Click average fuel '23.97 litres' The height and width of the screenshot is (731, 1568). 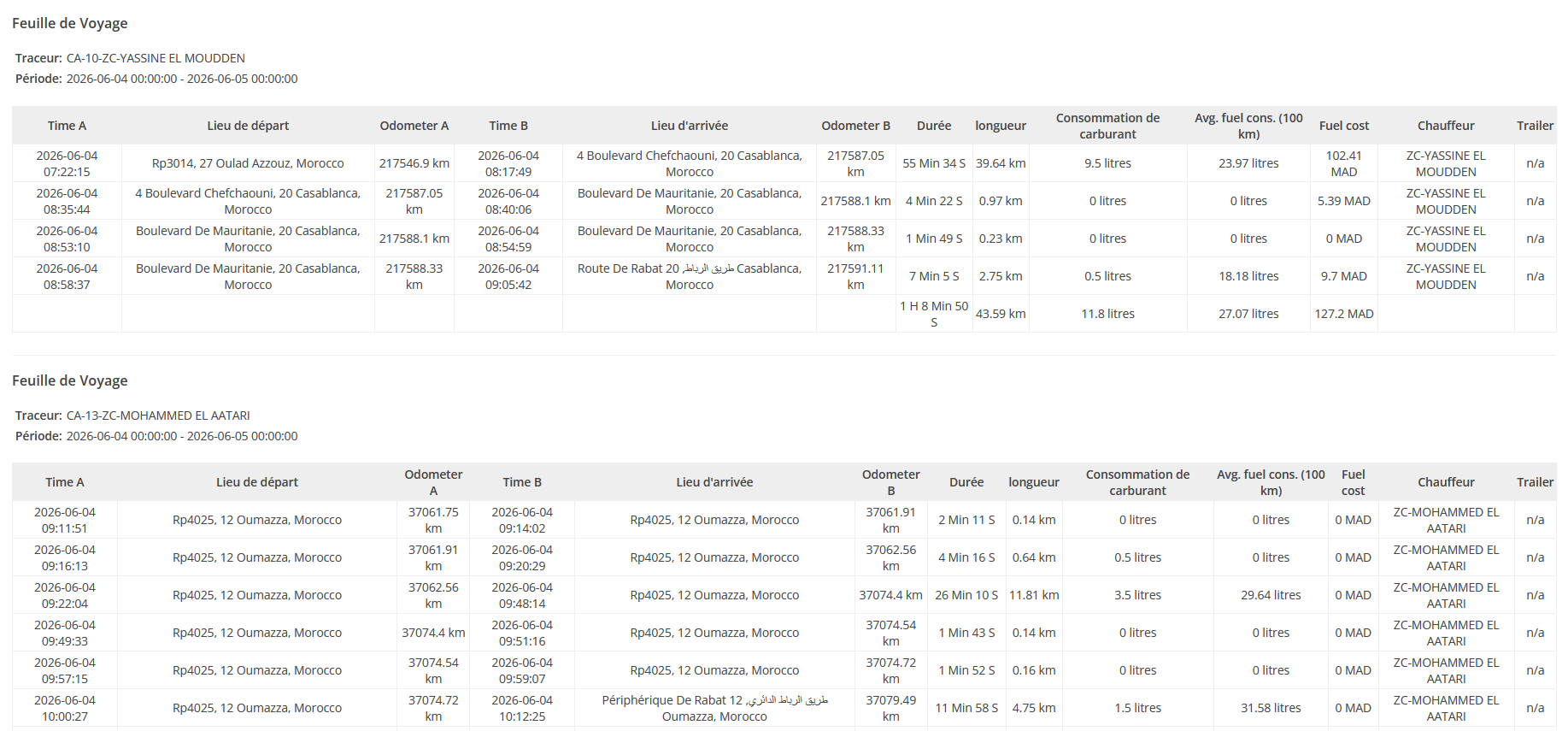[x=1248, y=163]
